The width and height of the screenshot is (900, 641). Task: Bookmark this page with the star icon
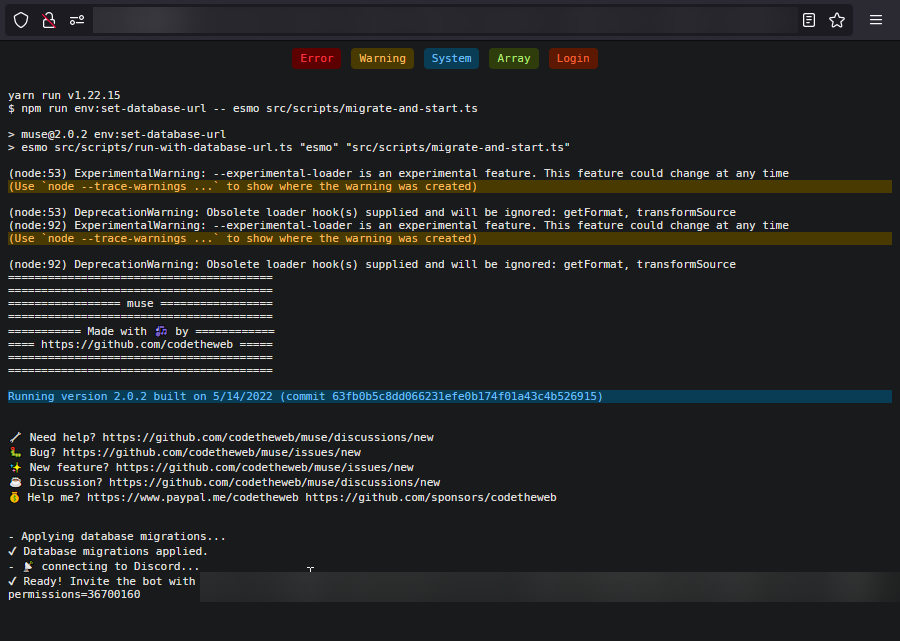click(x=838, y=20)
